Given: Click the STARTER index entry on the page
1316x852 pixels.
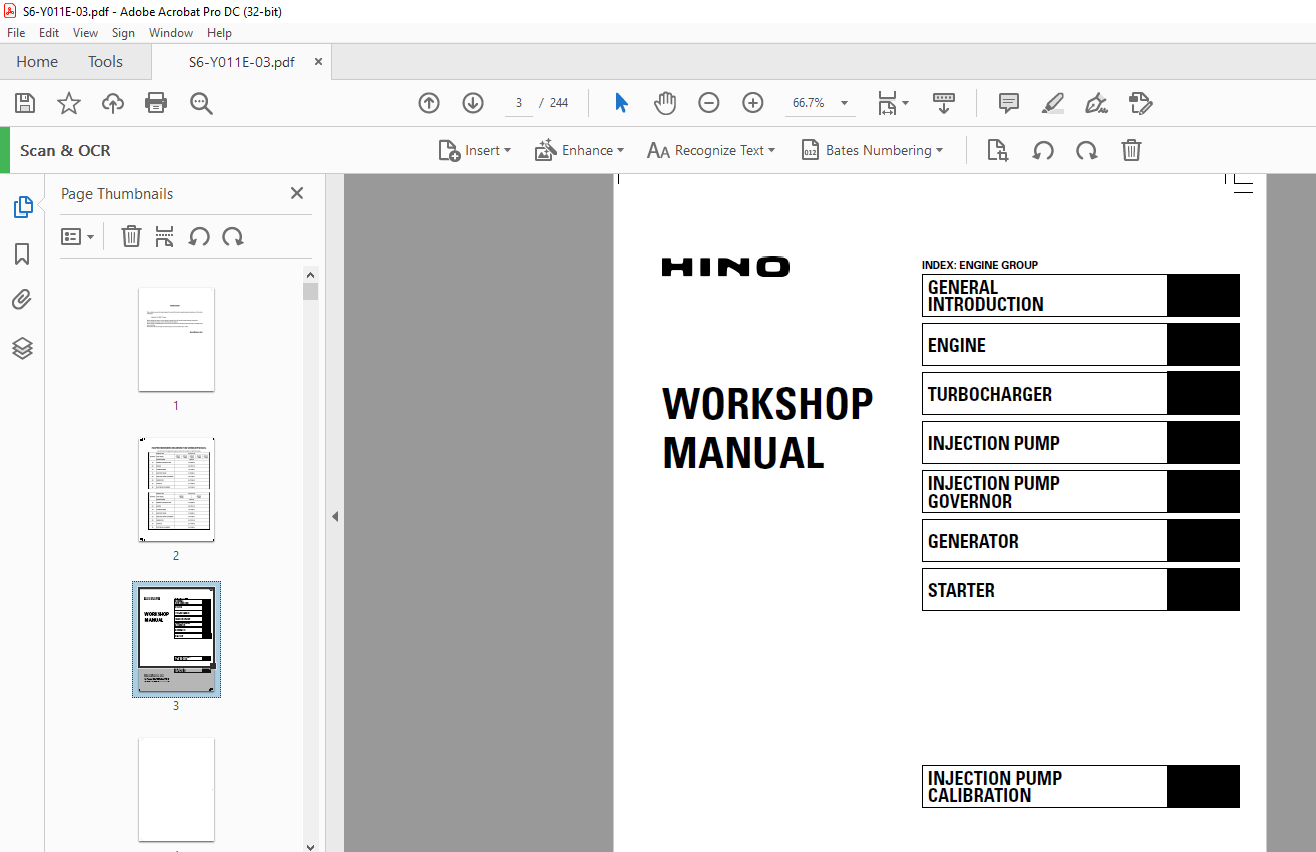Looking at the screenshot, I should (1081, 590).
